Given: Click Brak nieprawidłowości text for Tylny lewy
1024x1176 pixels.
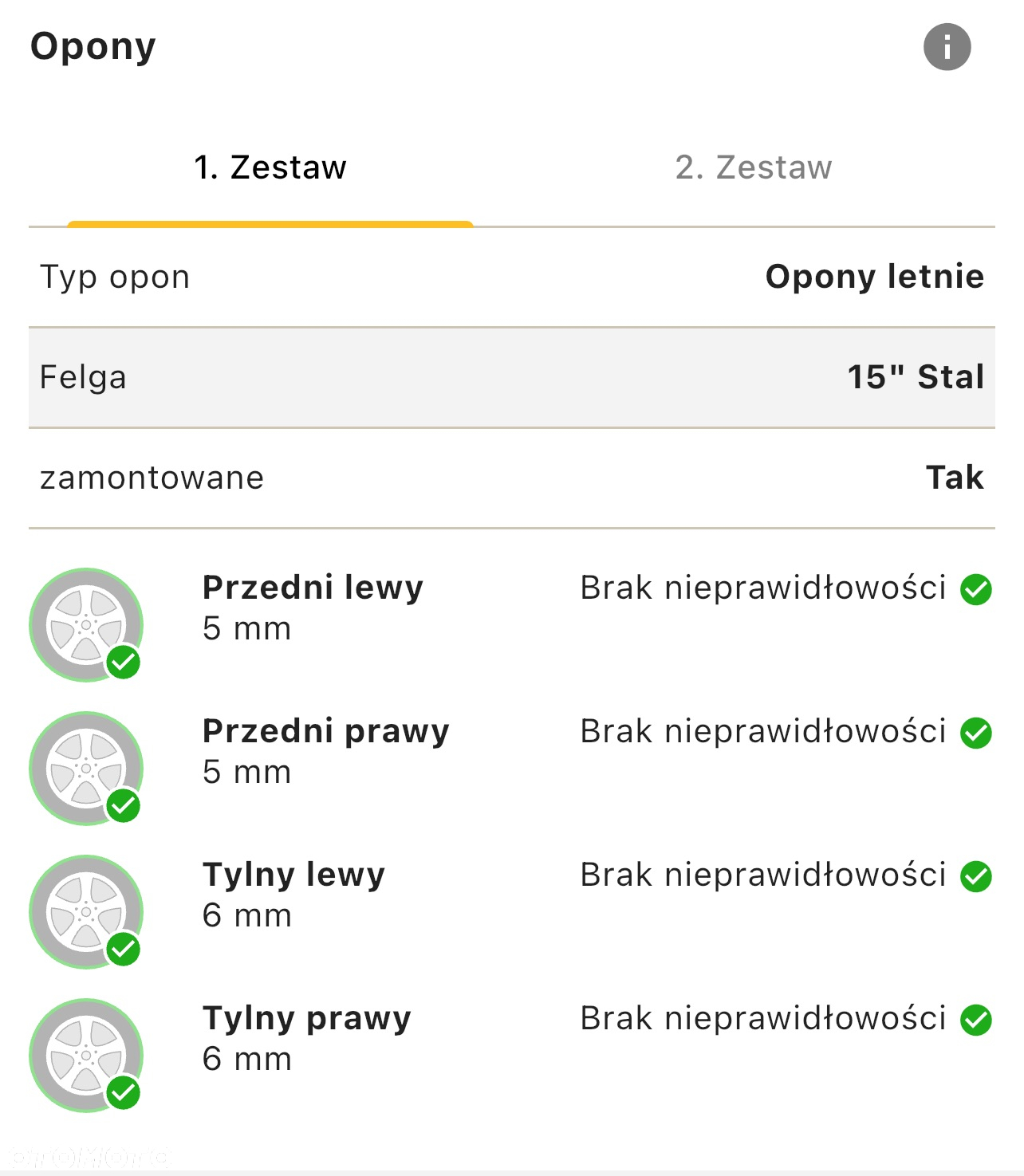Looking at the screenshot, I should coord(763,875).
